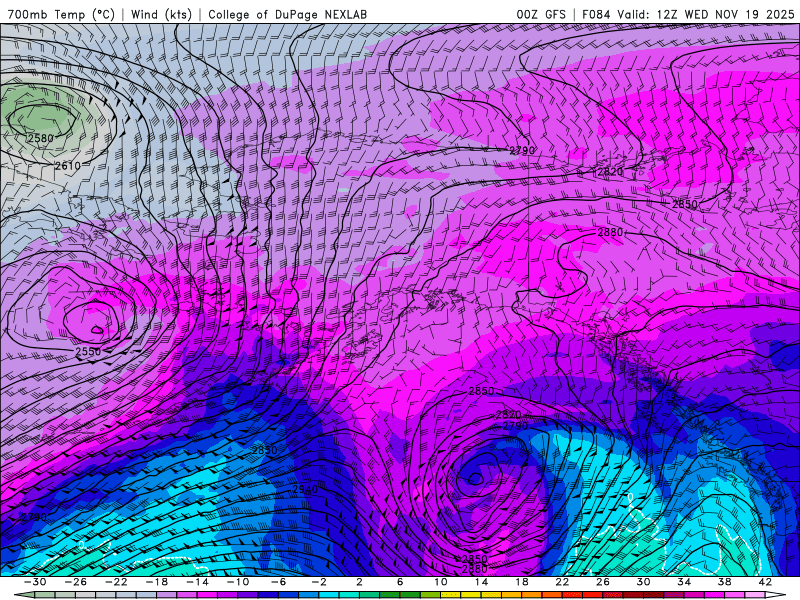Click the 30 color scale value
This screenshot has width=800, height=600.
coord(643,582)
